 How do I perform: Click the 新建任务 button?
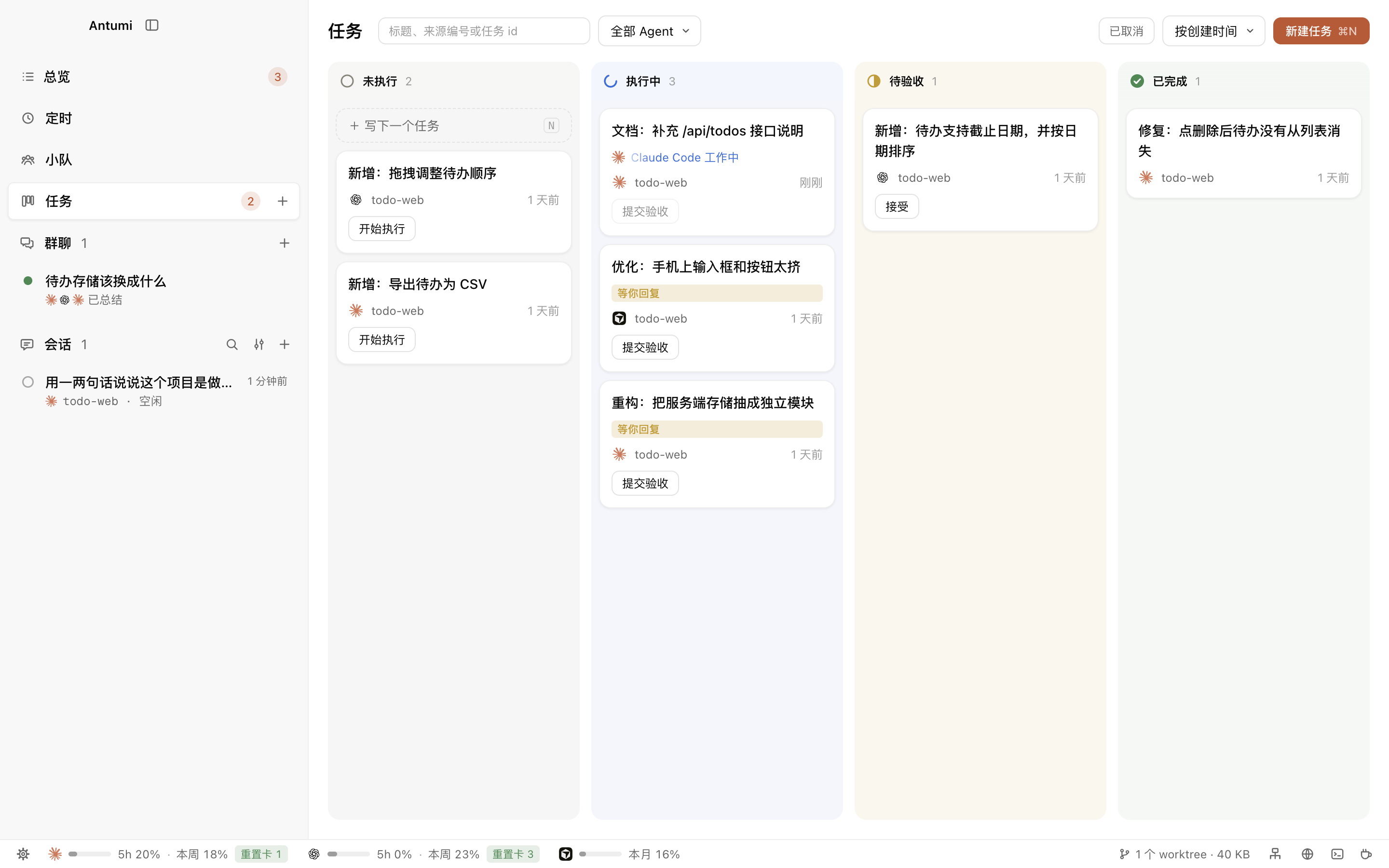click(x=1321, y=31)
